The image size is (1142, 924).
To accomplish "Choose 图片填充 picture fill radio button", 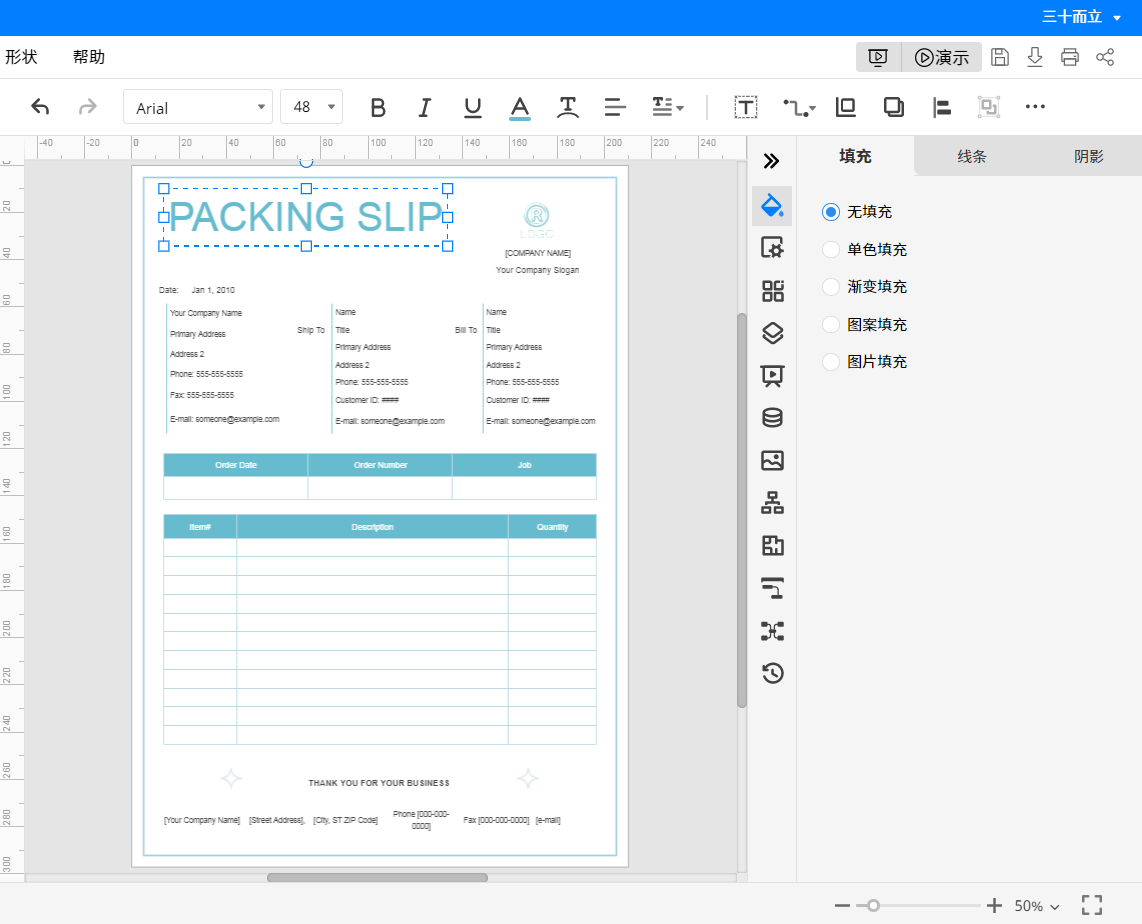I will (x=830, y=362).
